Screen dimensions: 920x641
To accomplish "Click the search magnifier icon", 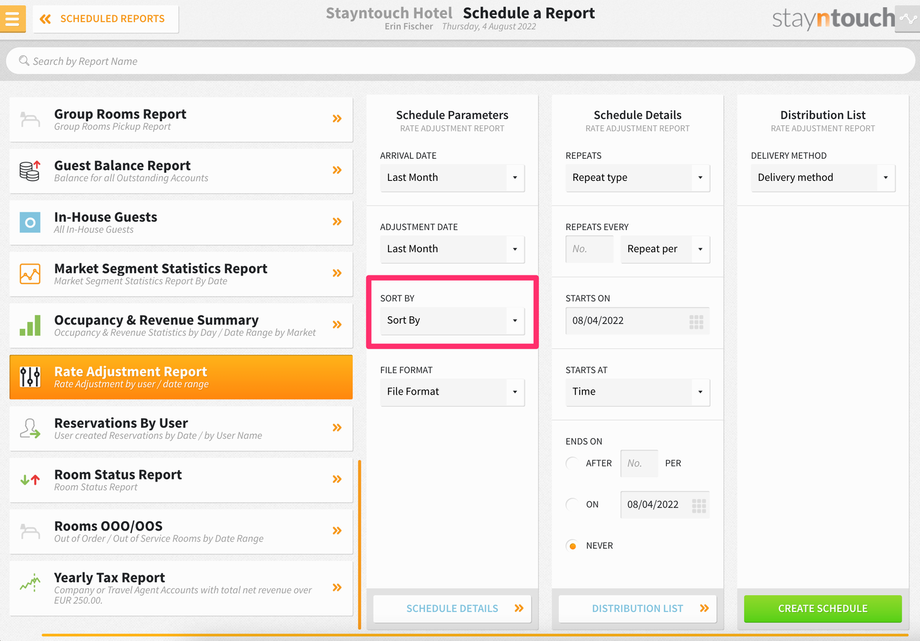I will point(24,60).
